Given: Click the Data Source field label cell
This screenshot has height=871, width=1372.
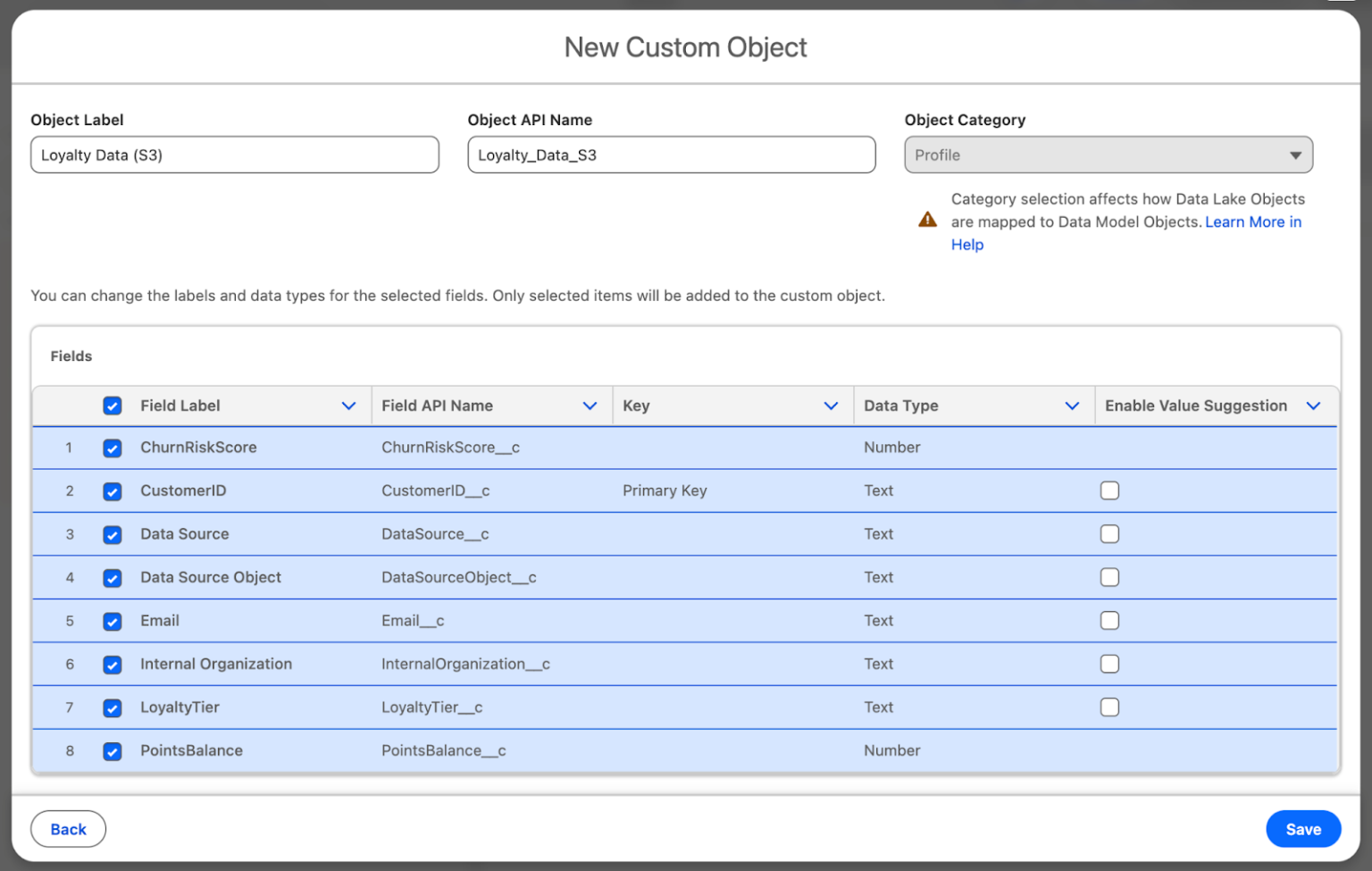Looking at the screenshot, I should click(x=184, y=533).
